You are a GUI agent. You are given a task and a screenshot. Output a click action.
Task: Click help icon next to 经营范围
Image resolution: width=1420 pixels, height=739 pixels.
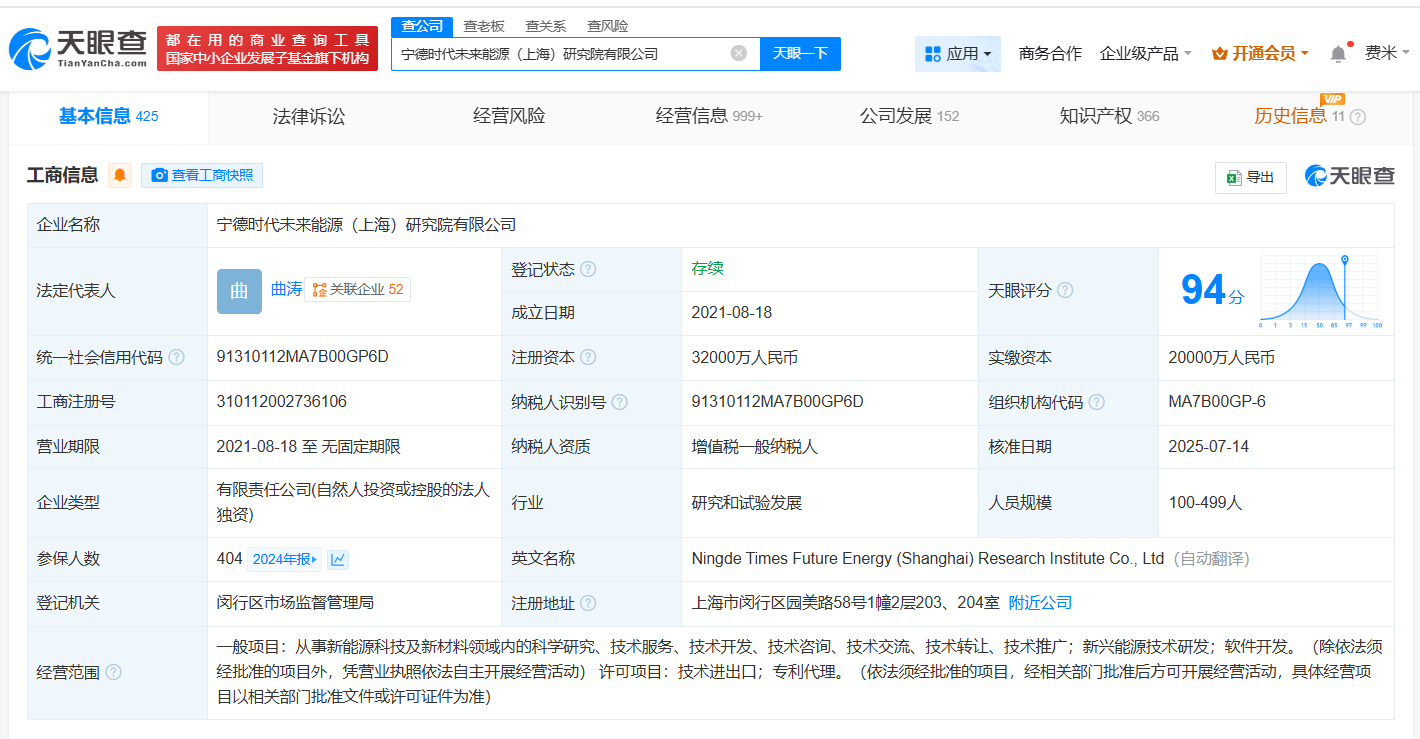click(x=113, y=673)
